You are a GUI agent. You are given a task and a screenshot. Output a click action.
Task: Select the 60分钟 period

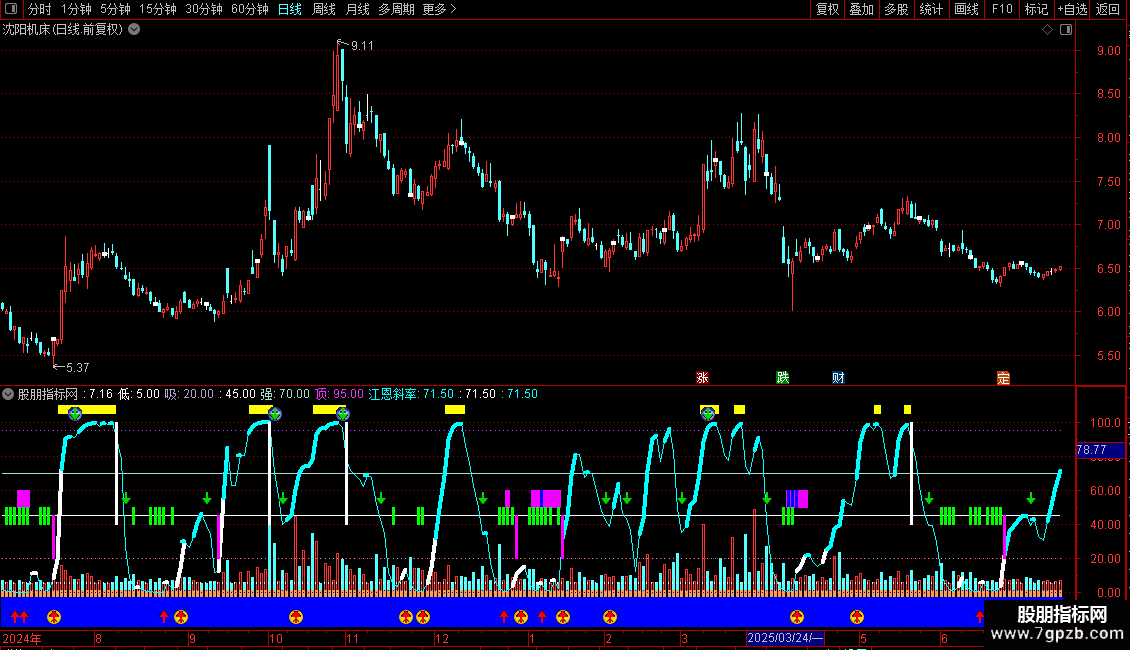pos(250,9)
